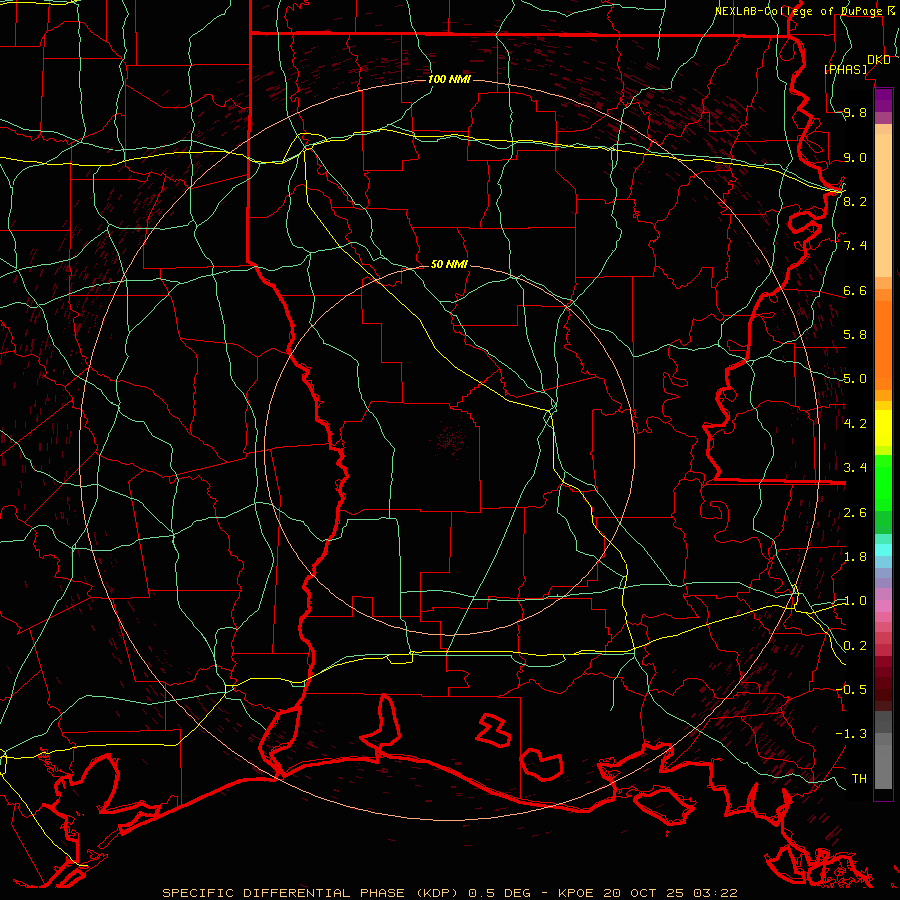
Task: Pick the bright green color bar segment
Action: [883, 483]
